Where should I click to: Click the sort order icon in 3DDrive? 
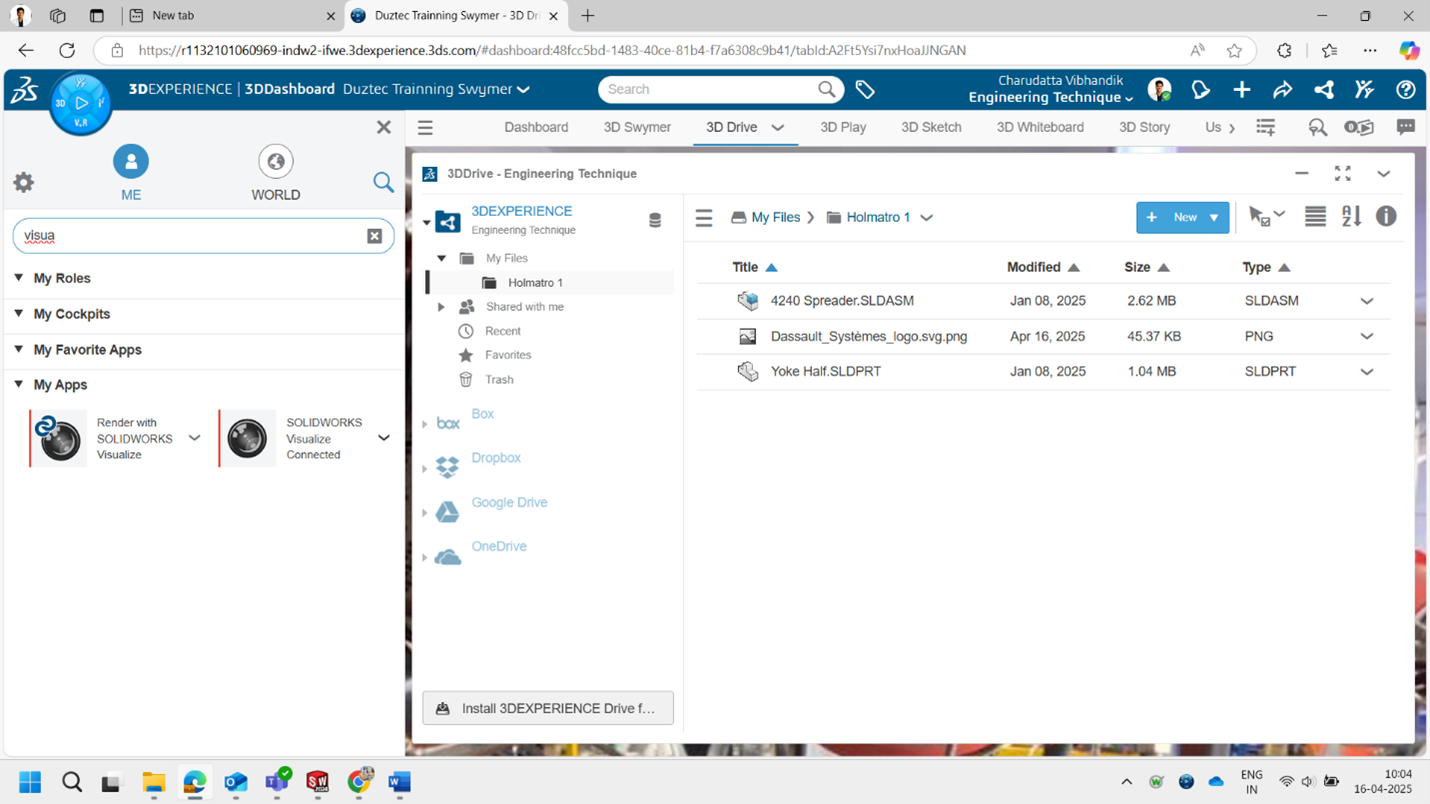(1351, 217)
